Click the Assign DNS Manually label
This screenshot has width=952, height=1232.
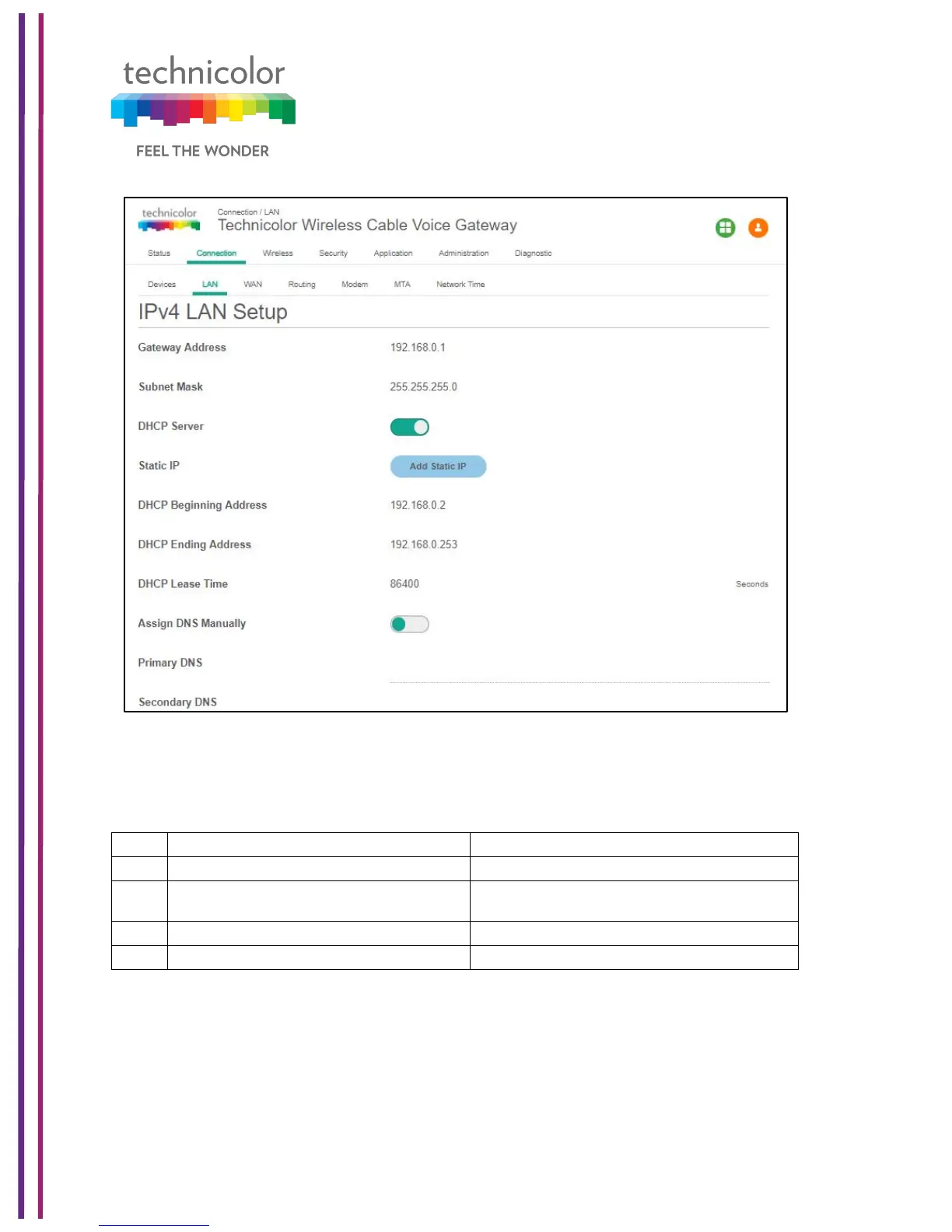pyautogui.click(x=192, y=624)
